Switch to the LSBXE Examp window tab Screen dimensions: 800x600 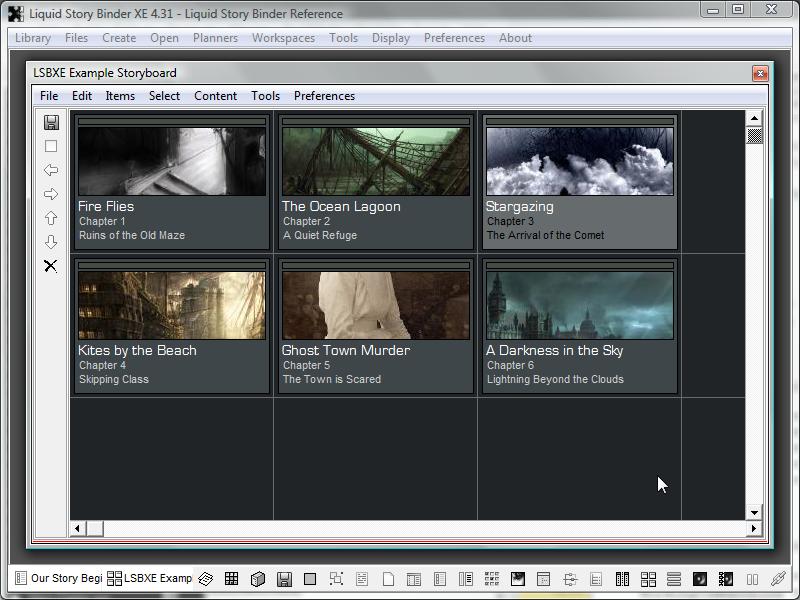[150, 579]
